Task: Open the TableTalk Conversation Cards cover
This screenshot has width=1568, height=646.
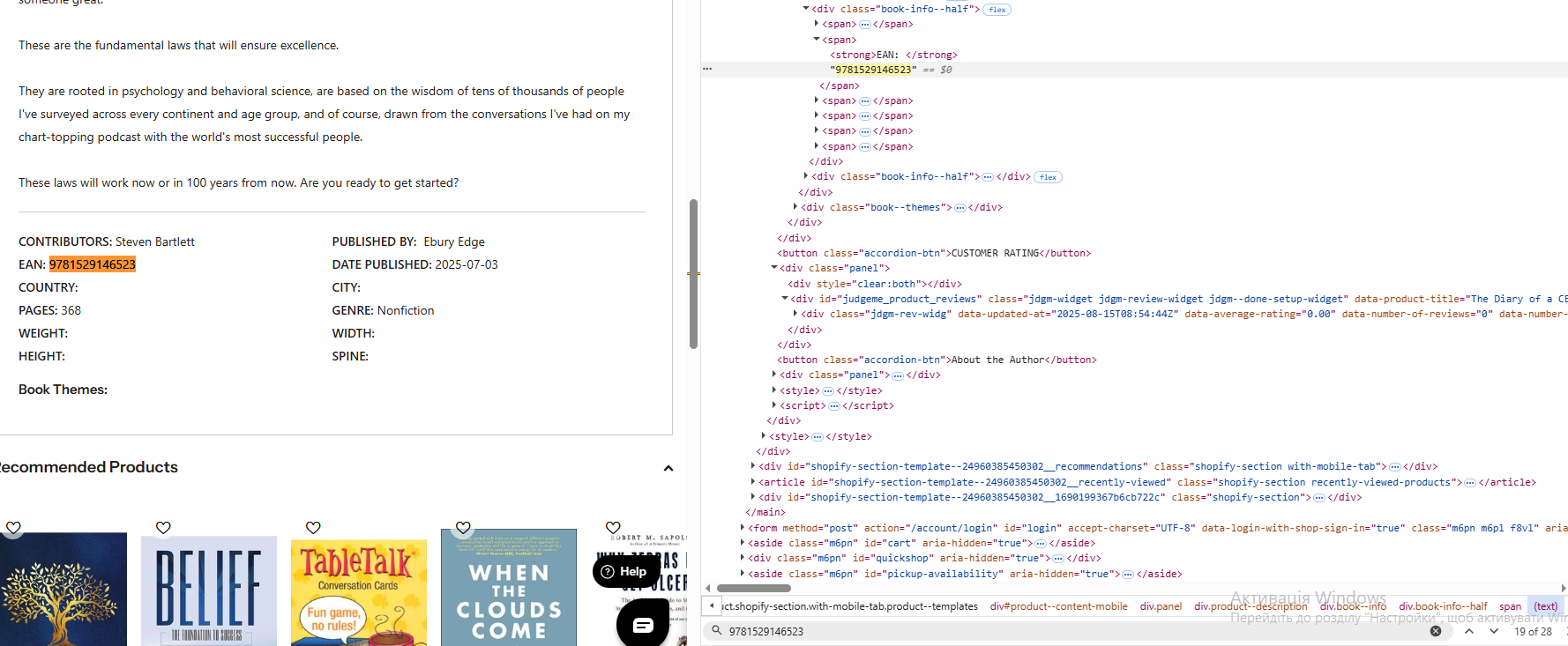Action: [x=359, y=590]
